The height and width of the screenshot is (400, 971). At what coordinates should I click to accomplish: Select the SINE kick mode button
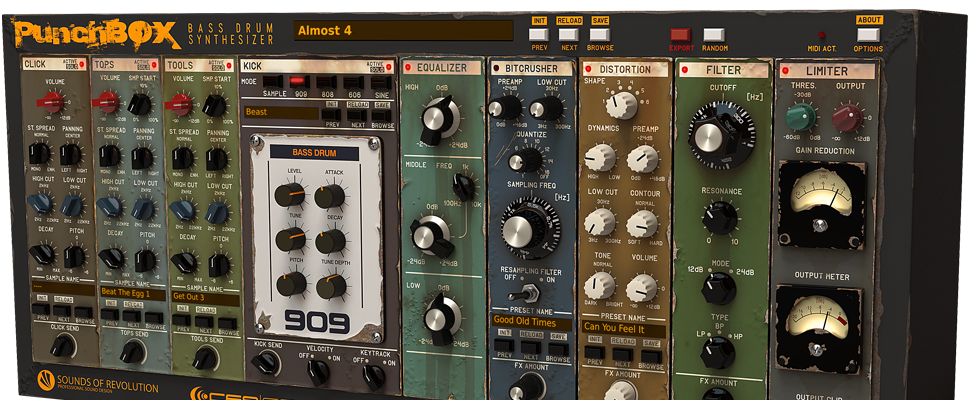[381, 82]
